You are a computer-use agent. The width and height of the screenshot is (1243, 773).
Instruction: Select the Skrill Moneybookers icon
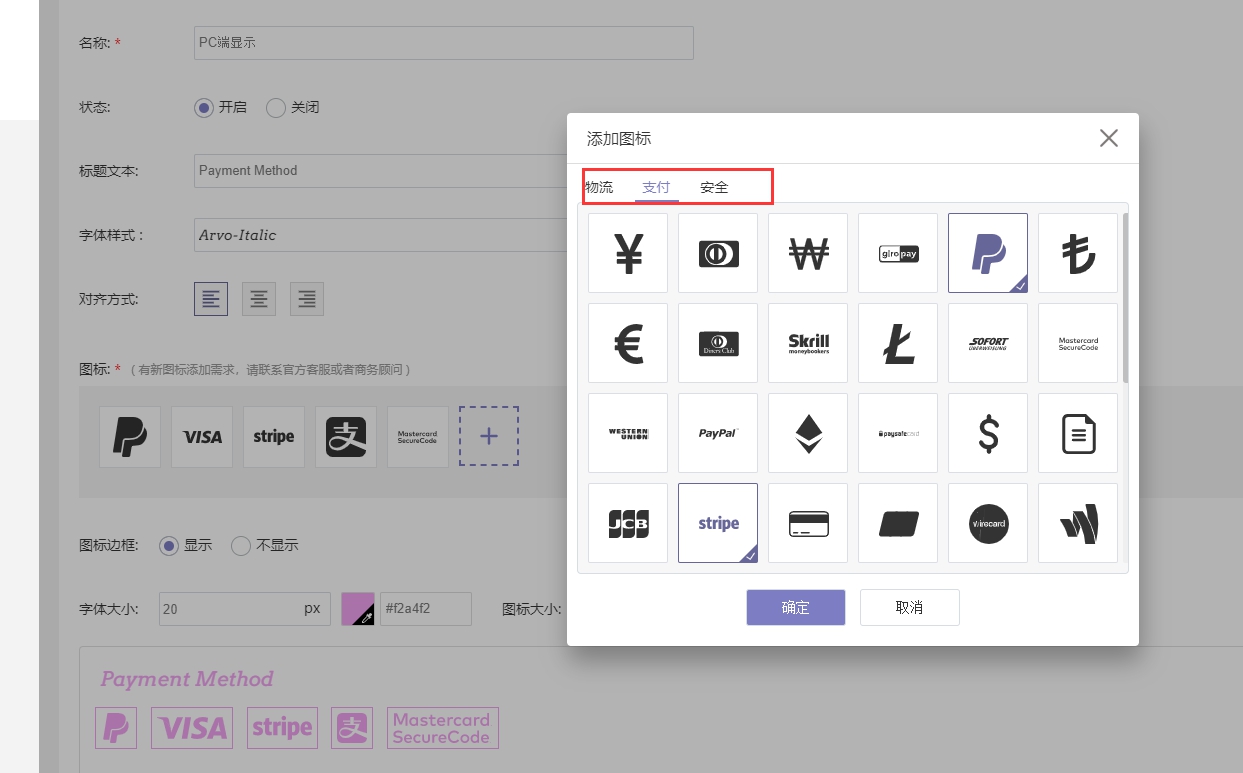(x=807, y=343)
